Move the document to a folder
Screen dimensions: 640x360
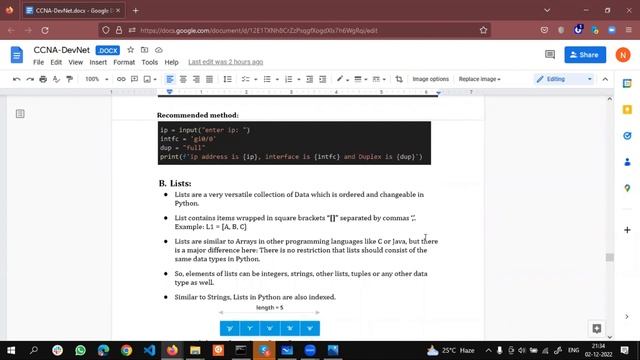(144, 50)
